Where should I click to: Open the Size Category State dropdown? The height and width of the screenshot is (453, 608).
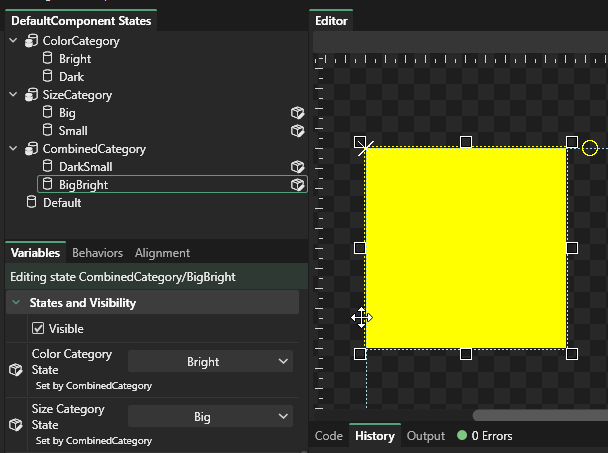[210, 417]
